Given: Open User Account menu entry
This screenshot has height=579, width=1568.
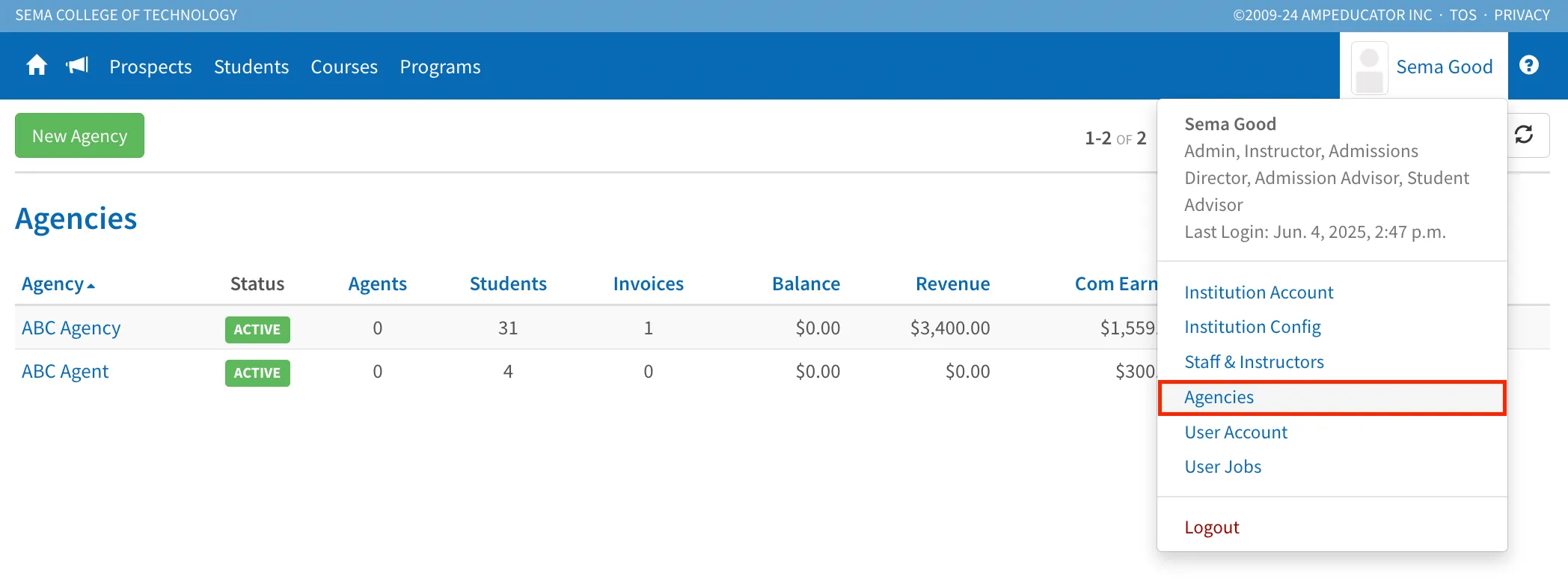Looking at the screenshot, I should (x=1236, y=432).
